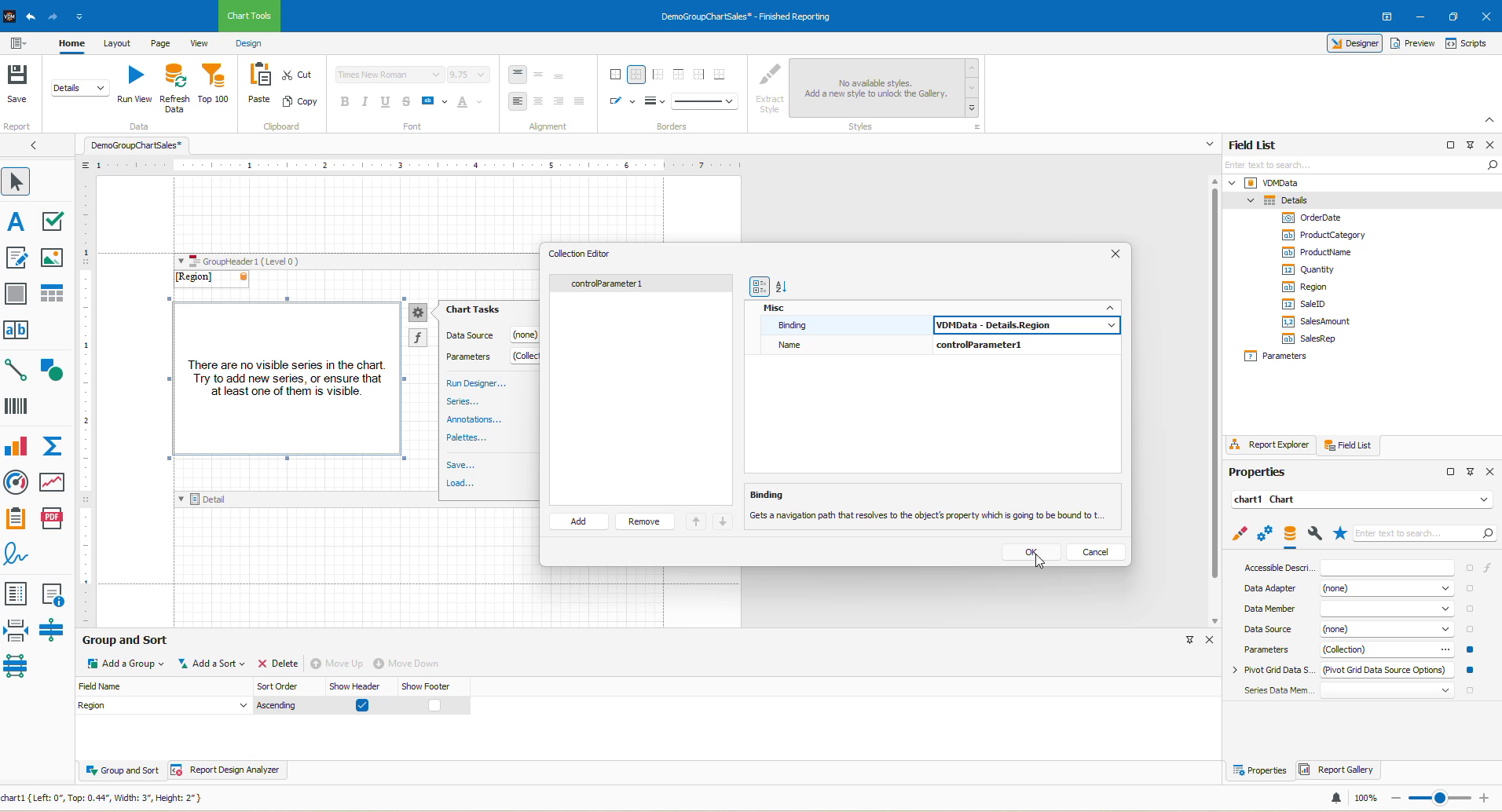Image resolution: width=1502 pixels, height=812 pixels.
Task: Select the Table tool in toolbox
Action: point(52,294)
